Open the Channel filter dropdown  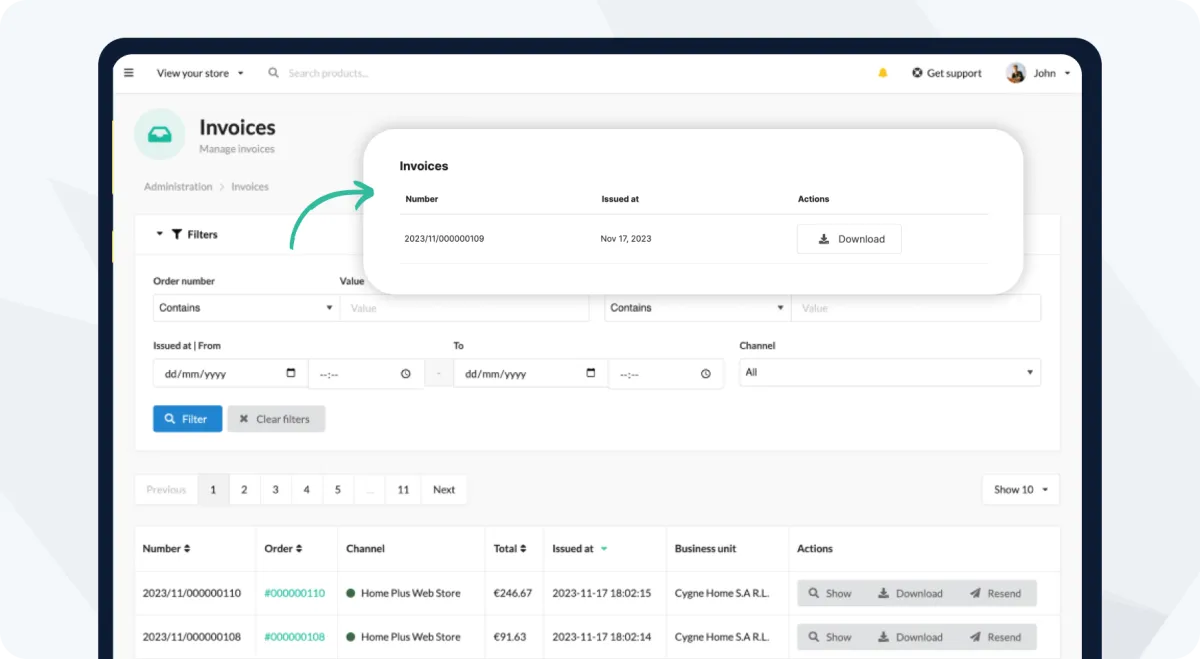(x=889, y=372)
